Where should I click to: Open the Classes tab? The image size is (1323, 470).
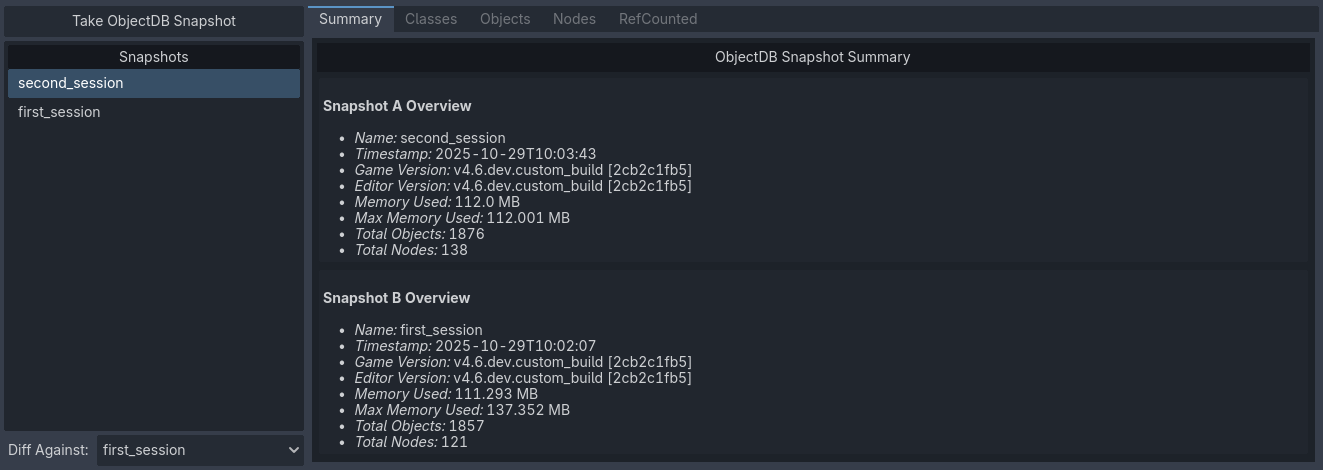[x=431, y=19]
